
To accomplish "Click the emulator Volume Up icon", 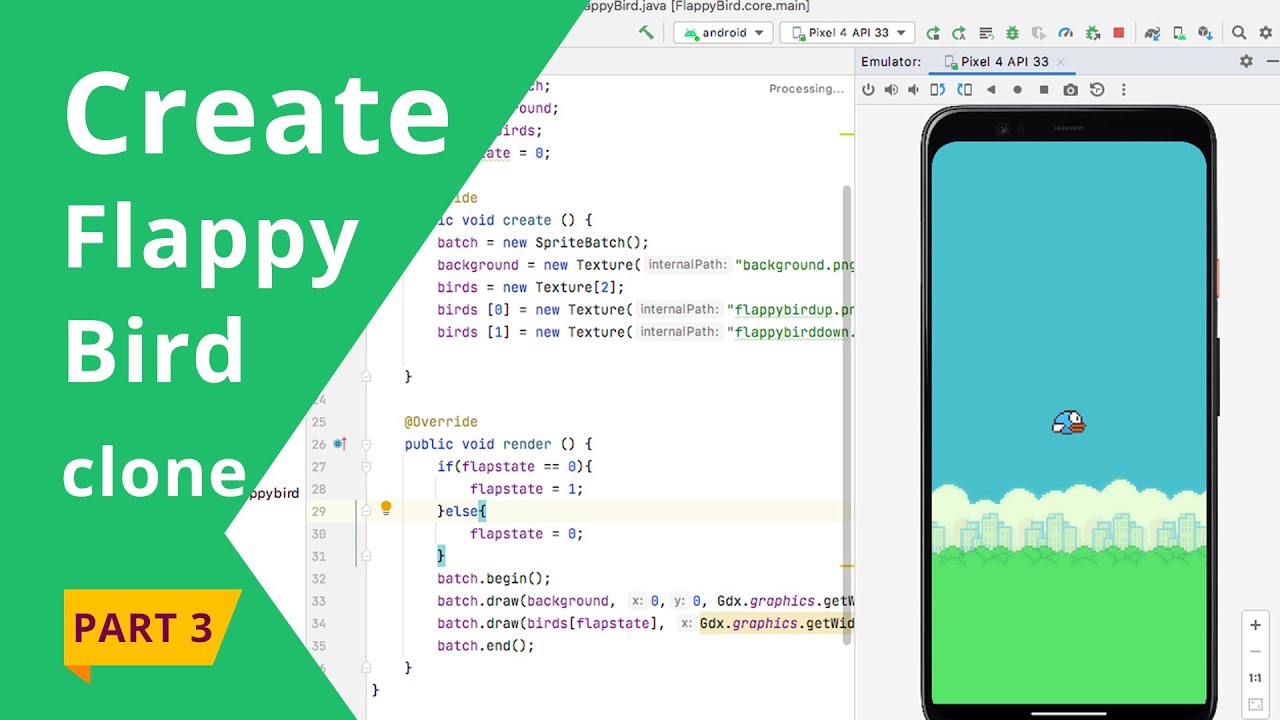I will point(891,89).
